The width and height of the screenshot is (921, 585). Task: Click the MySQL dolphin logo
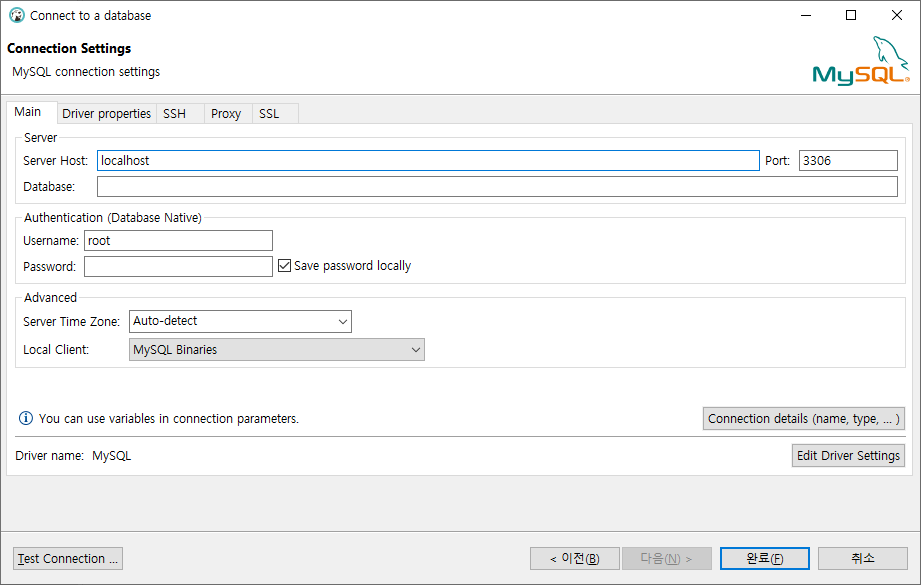(861, 60)
